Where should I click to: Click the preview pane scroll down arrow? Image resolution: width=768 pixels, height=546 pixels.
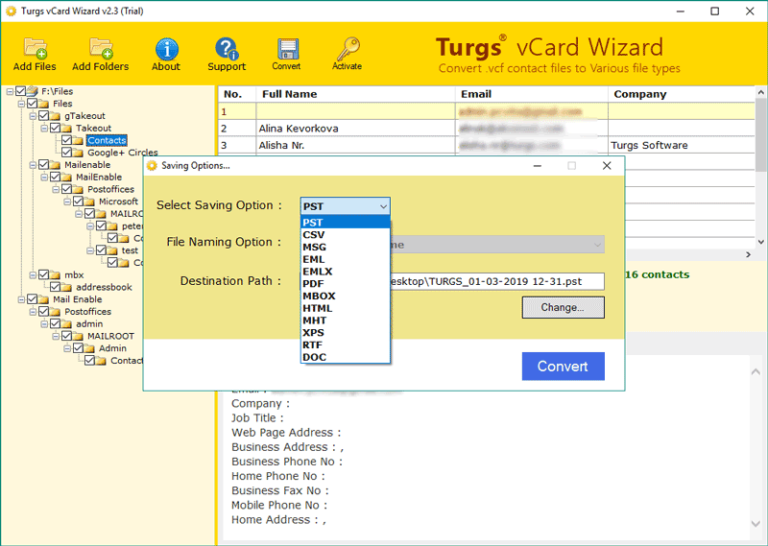click(756, 523)
